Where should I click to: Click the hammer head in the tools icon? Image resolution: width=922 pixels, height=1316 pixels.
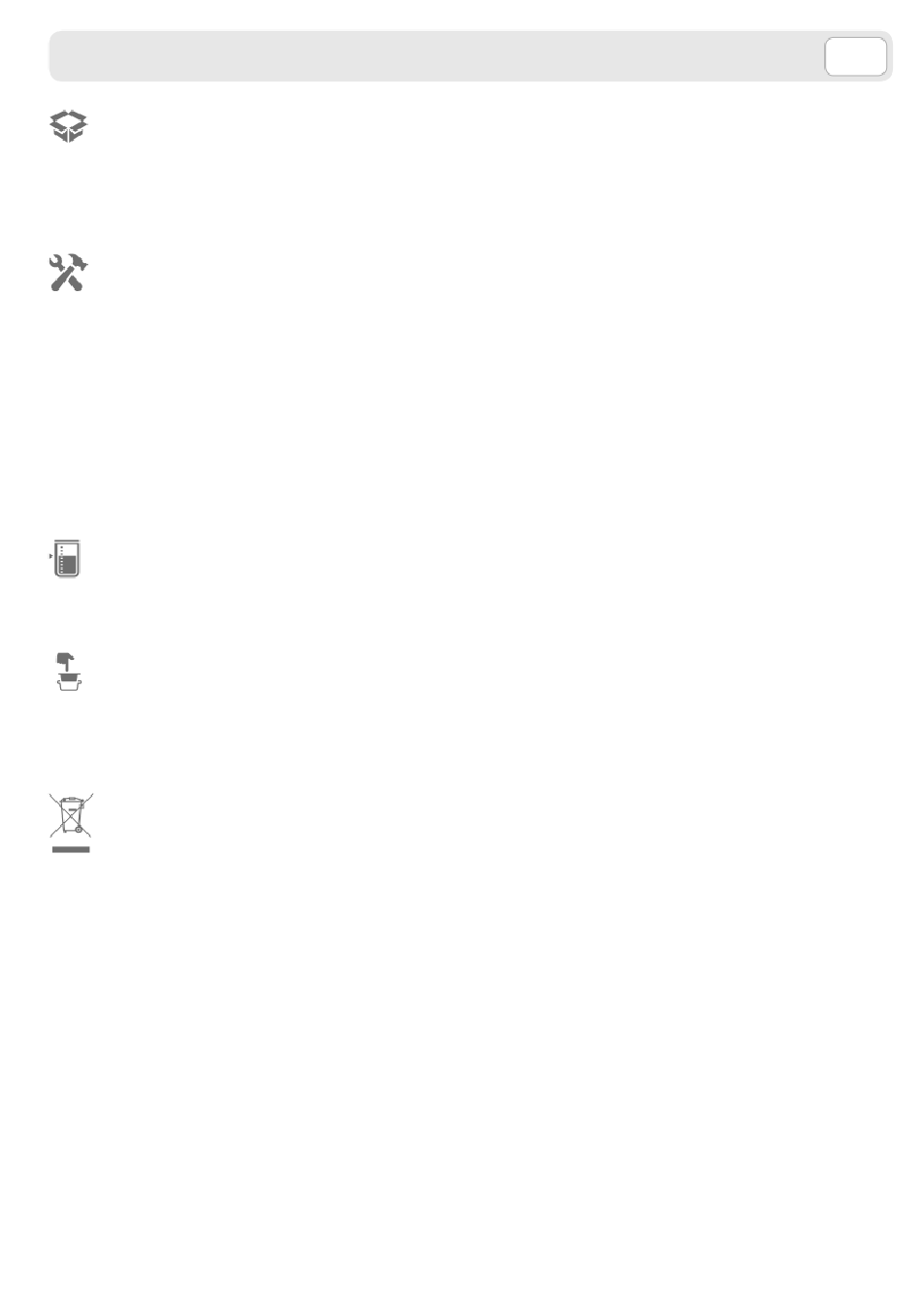click(x=78, y=263)
